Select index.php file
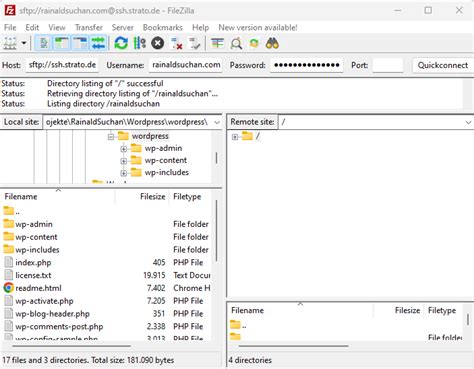This screenshot has width=474, height=369. (107, 263)
